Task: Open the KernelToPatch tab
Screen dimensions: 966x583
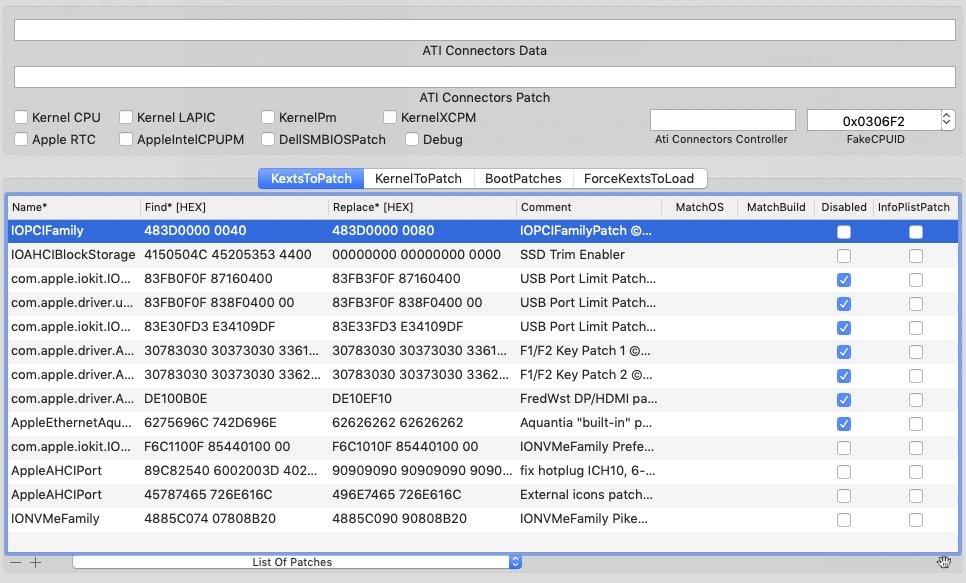Action: [418, 179]
